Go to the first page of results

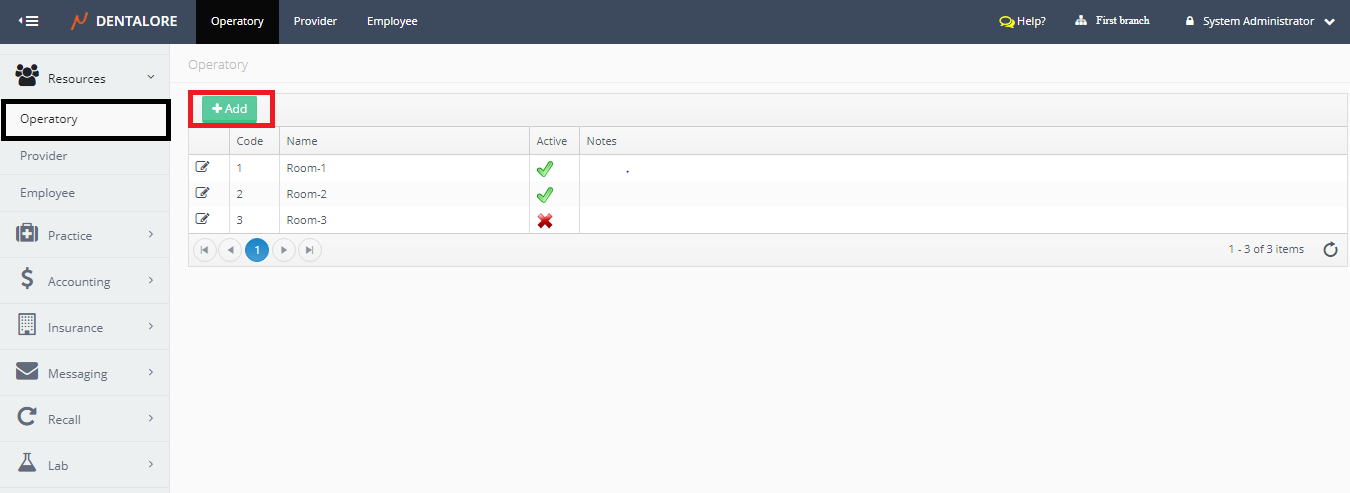pyautogui.click(x=205, y=250)
